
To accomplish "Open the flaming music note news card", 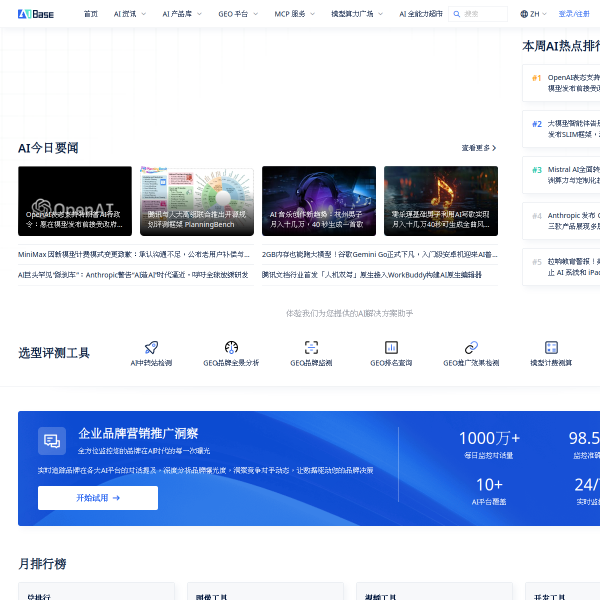I will [441, 201].
